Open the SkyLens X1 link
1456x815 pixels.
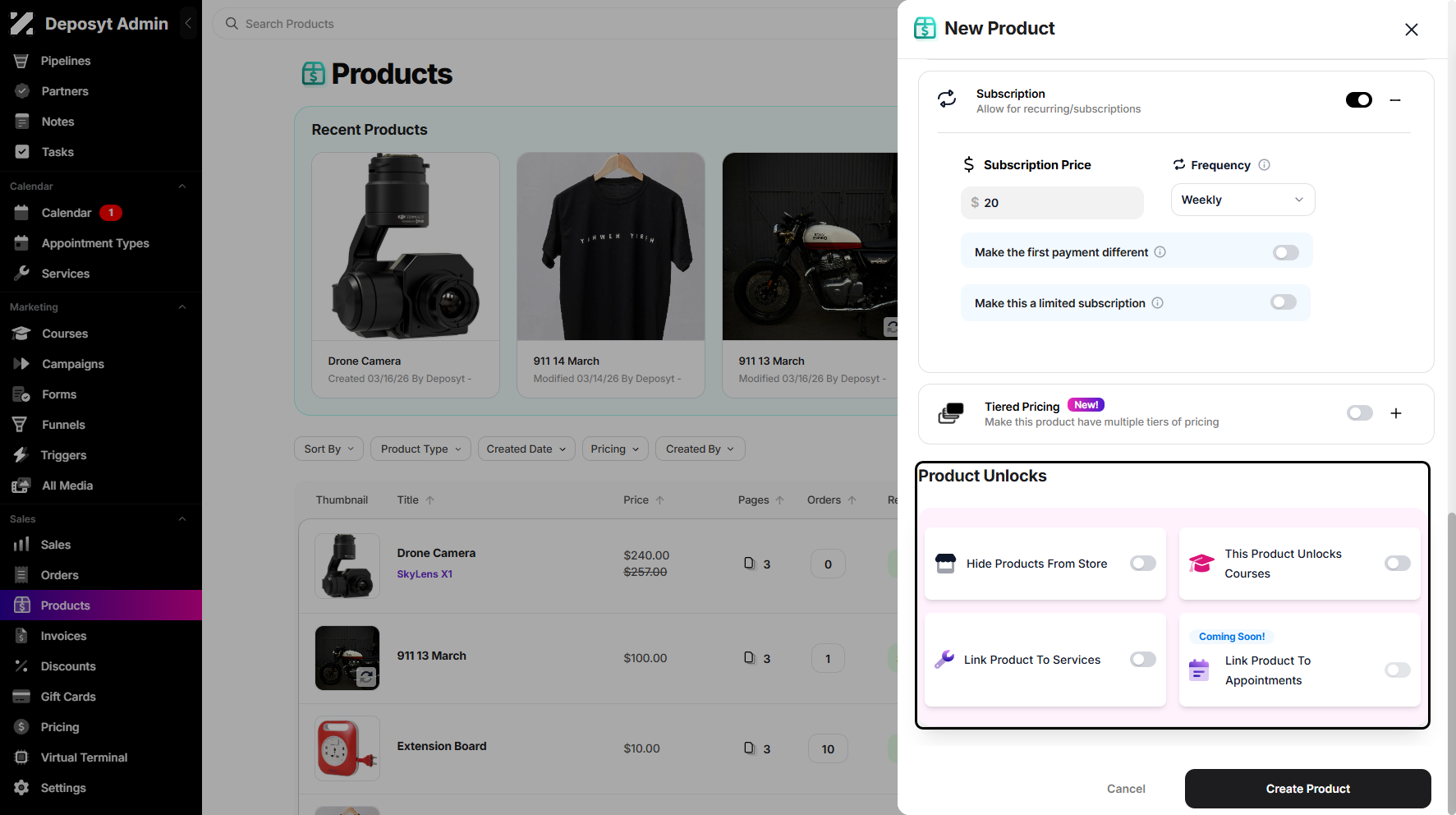(425, 574)
